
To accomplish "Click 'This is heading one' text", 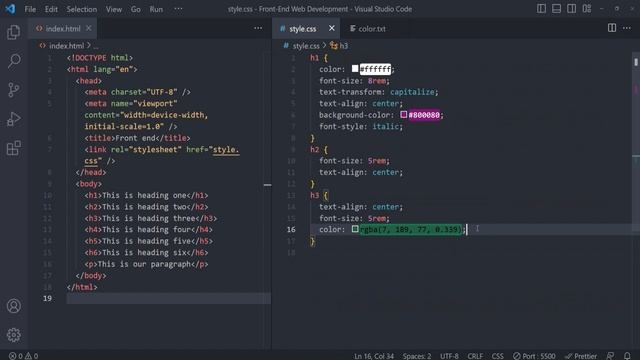I will pyautogui.click(x=144, y=195).
